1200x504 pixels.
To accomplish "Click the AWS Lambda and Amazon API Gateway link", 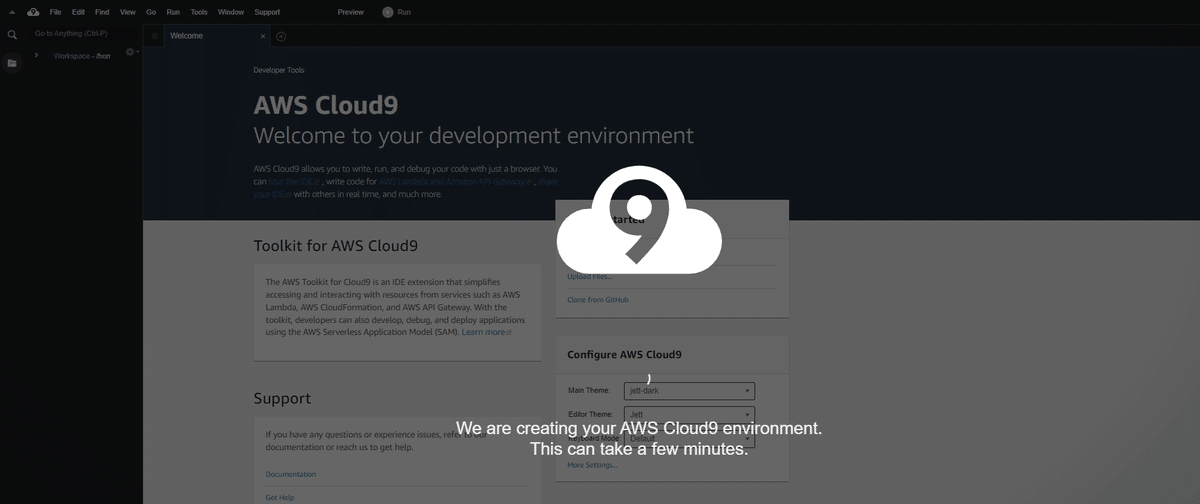I will pos(455,182).
